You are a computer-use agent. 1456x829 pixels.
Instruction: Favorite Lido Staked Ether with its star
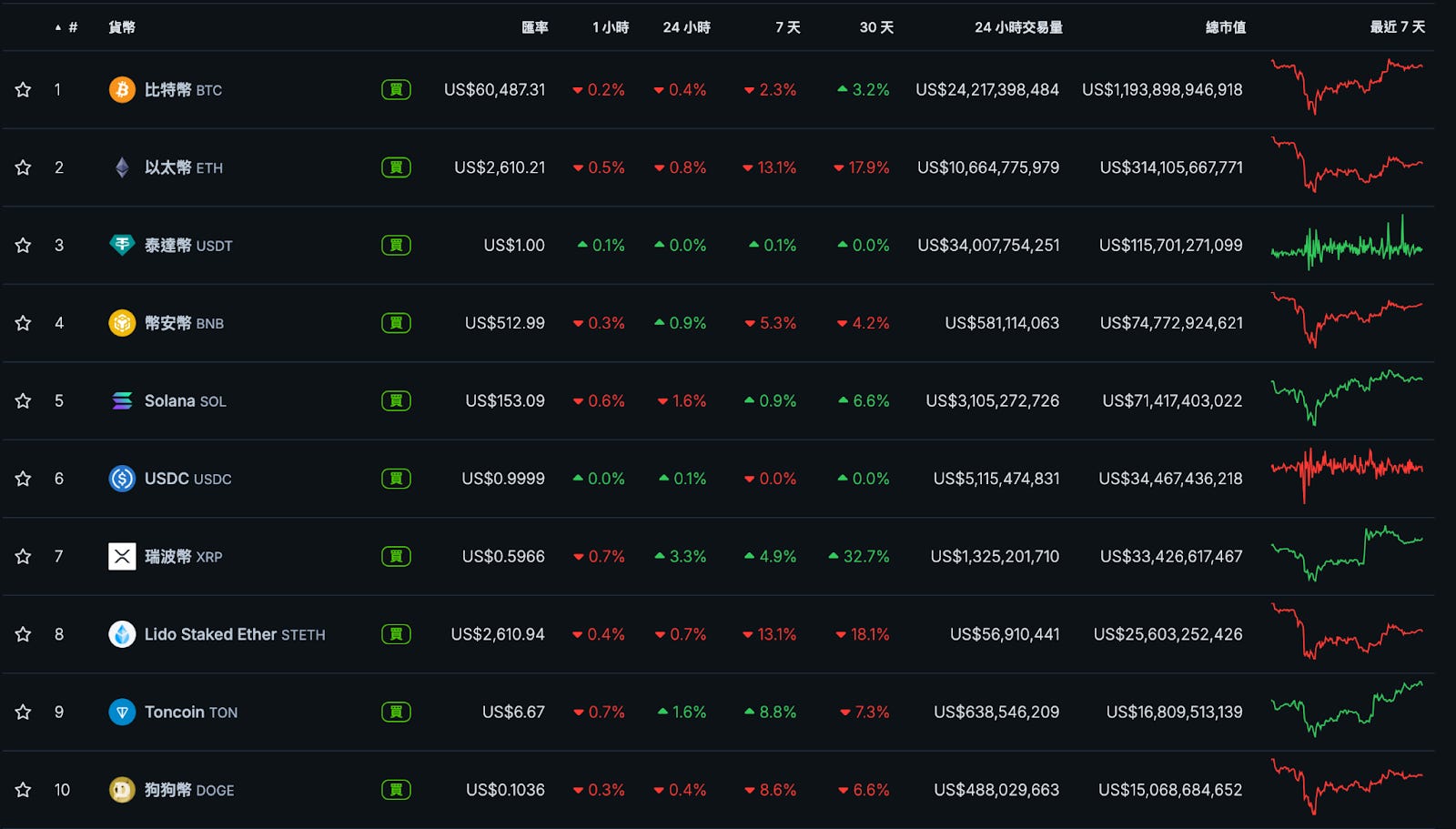point(23,634)
